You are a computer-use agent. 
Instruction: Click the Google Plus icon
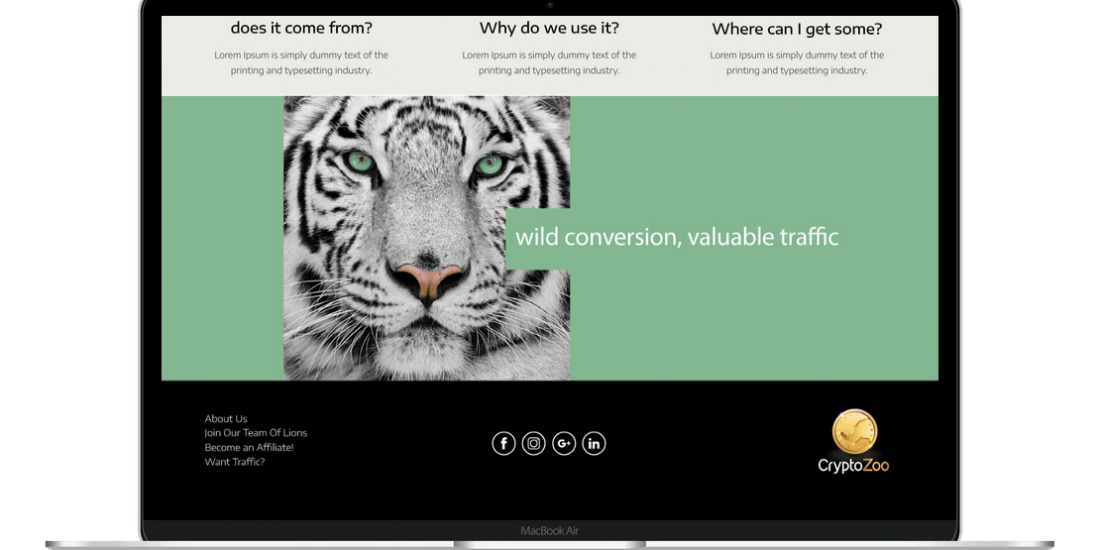click(564, 443)
